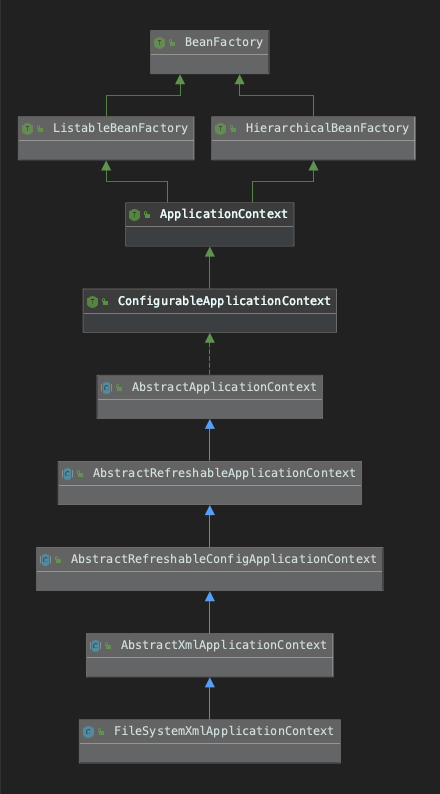Viewport: 440px width, 794px height.
Task: Click the green arrow from ConfigurableApplicationContext to ApplicationContext
Action: click(210, 267)
